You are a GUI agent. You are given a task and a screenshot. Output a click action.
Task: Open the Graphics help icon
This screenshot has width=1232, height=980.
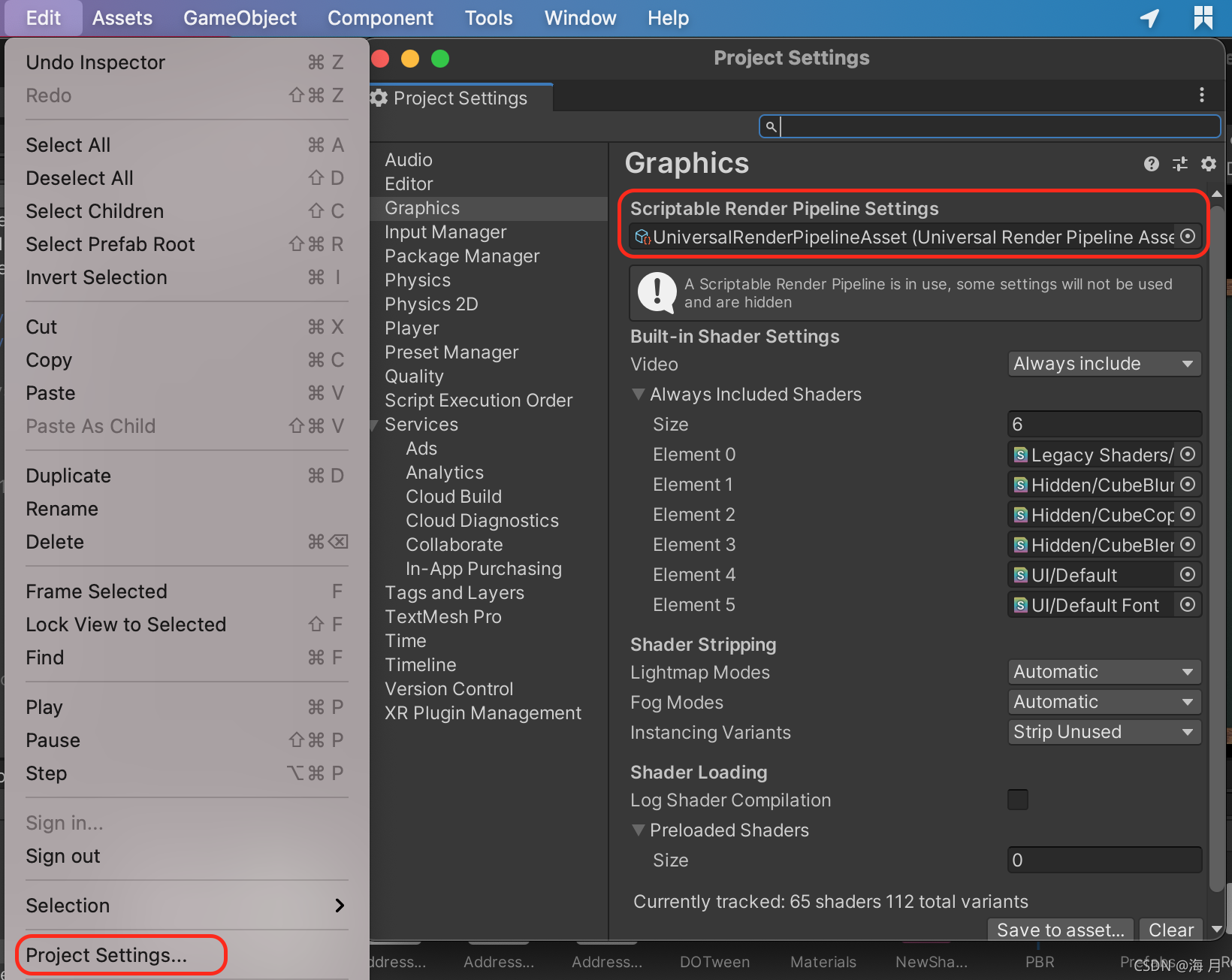1151,164
